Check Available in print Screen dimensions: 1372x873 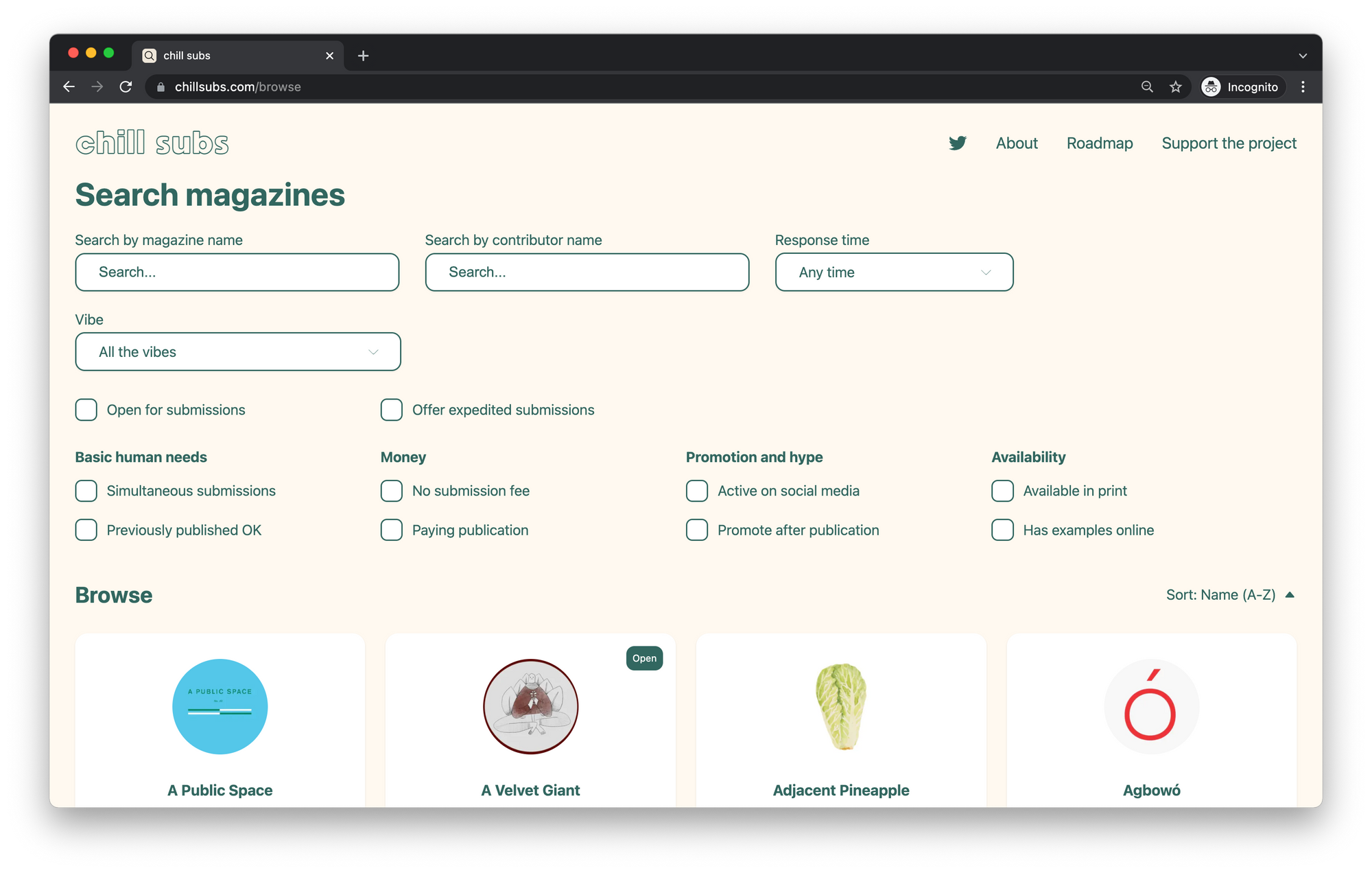pyautogui.click(x=1002, y=491)
